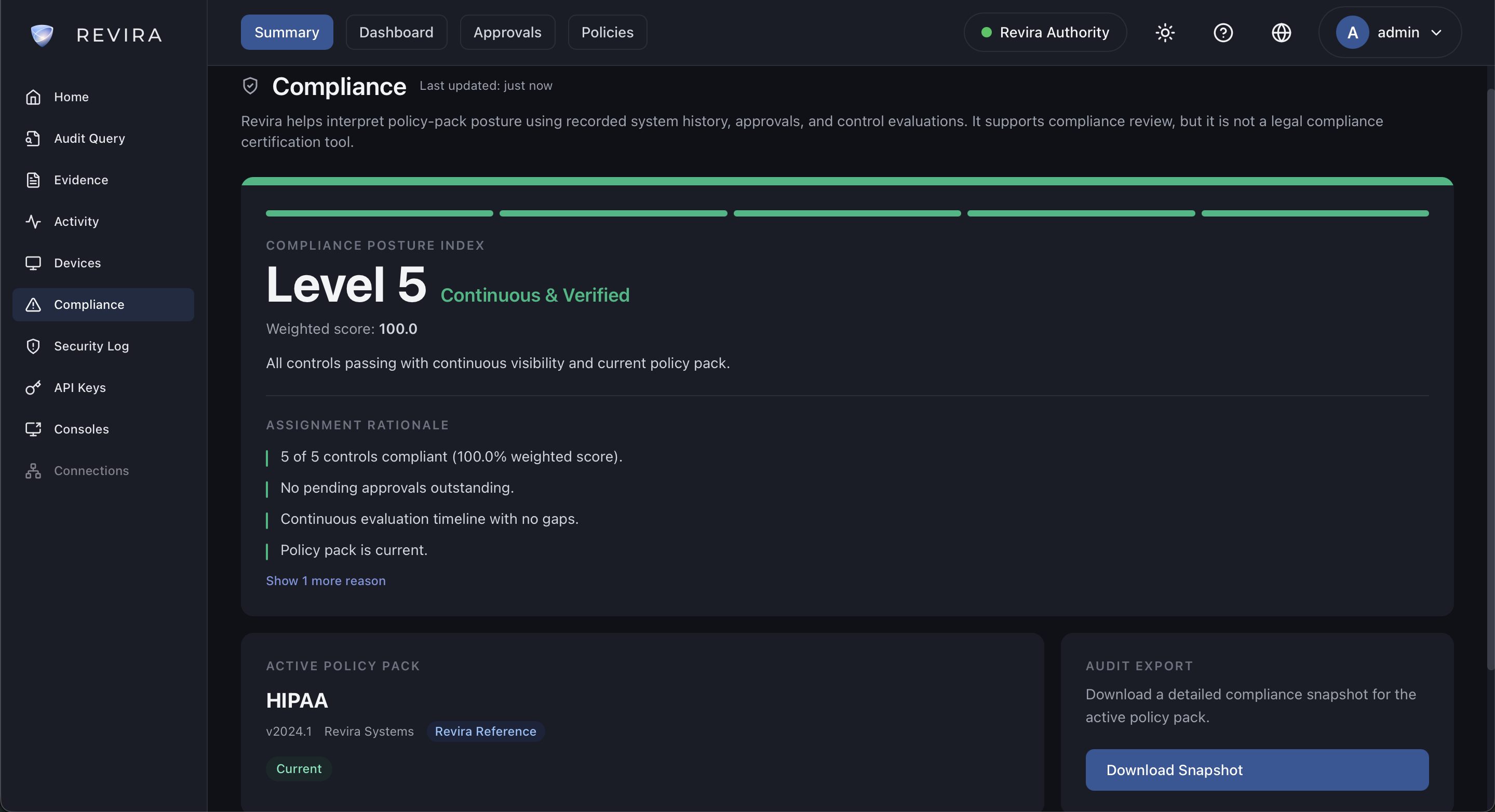Click the Download Snapshot button
The height and width of the screenshot is (812, 1495).
click(1257, 770)
